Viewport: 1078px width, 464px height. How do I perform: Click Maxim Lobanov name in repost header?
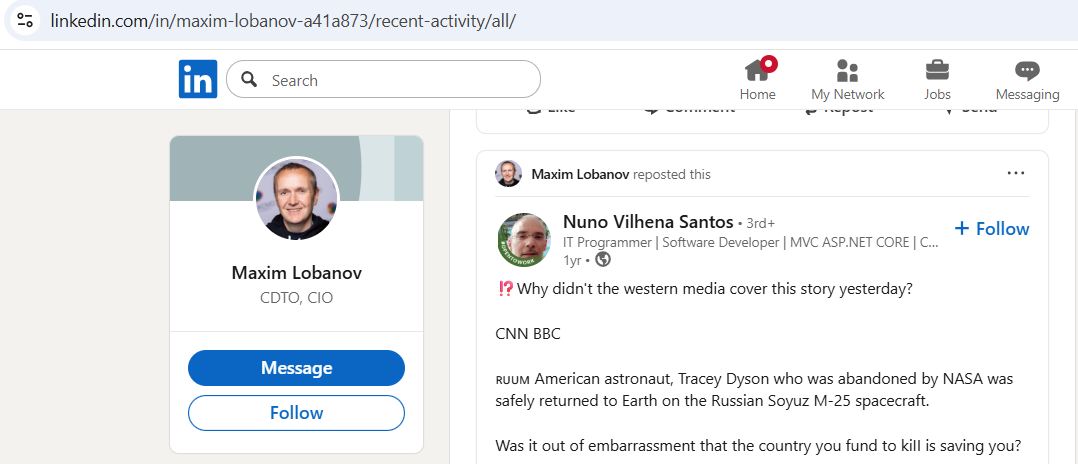580,174
